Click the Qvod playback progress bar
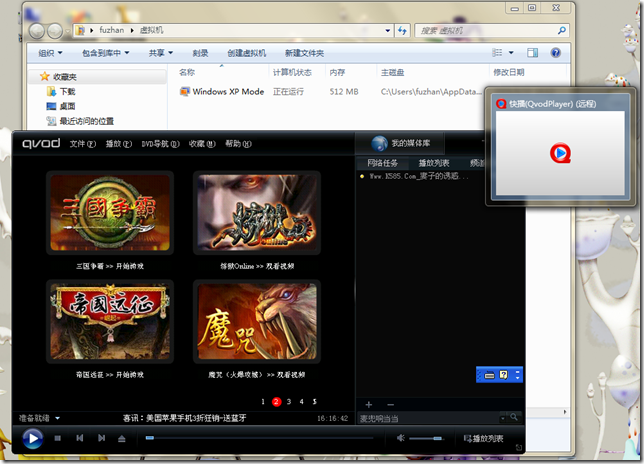 [260, 438]
